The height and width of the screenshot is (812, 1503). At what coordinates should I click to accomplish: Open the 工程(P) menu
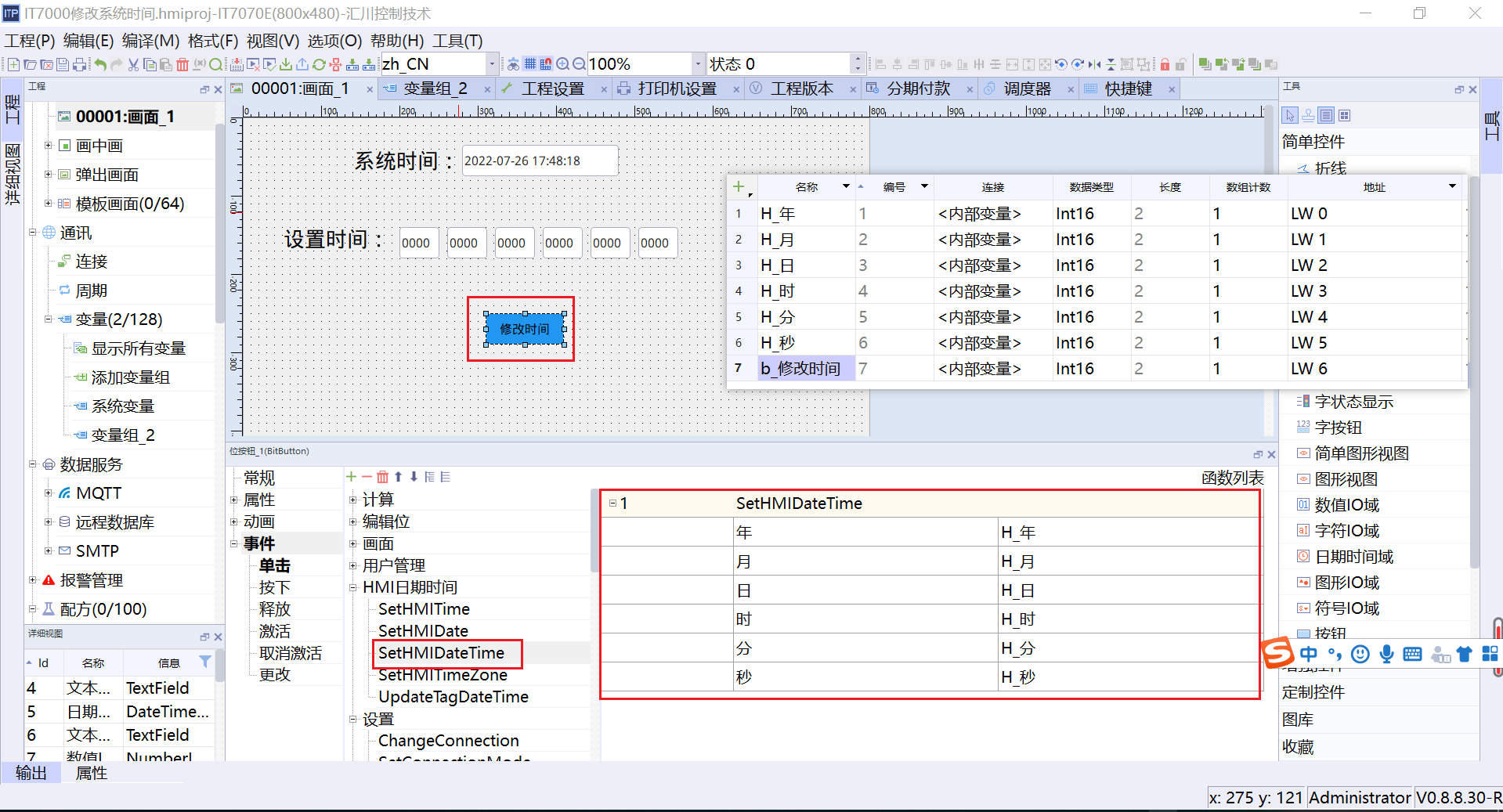30,41
